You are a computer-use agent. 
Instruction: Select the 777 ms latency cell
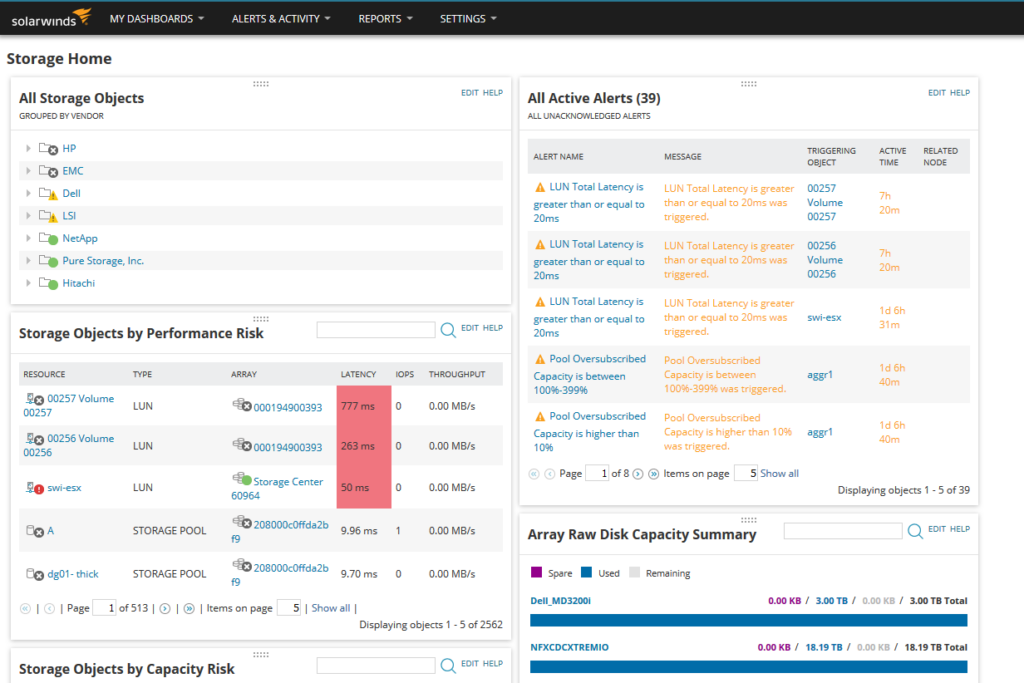364,406
